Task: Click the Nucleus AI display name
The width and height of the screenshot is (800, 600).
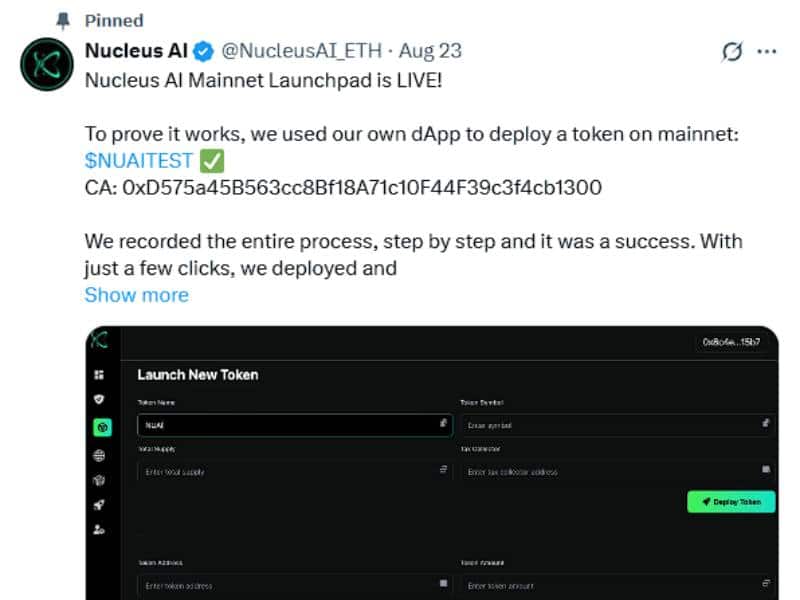Action: [x=137, y=50]
